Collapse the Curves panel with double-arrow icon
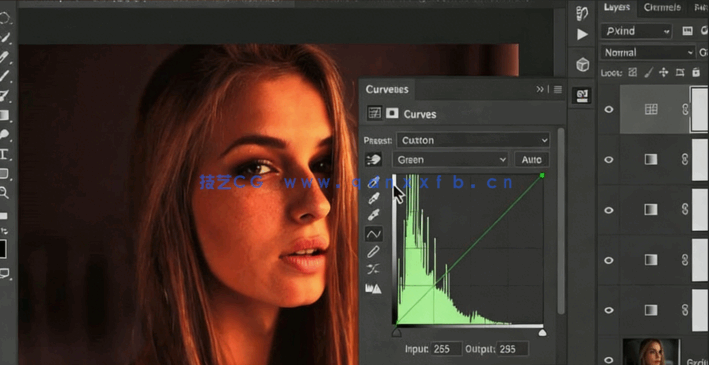 pos(540,89)
